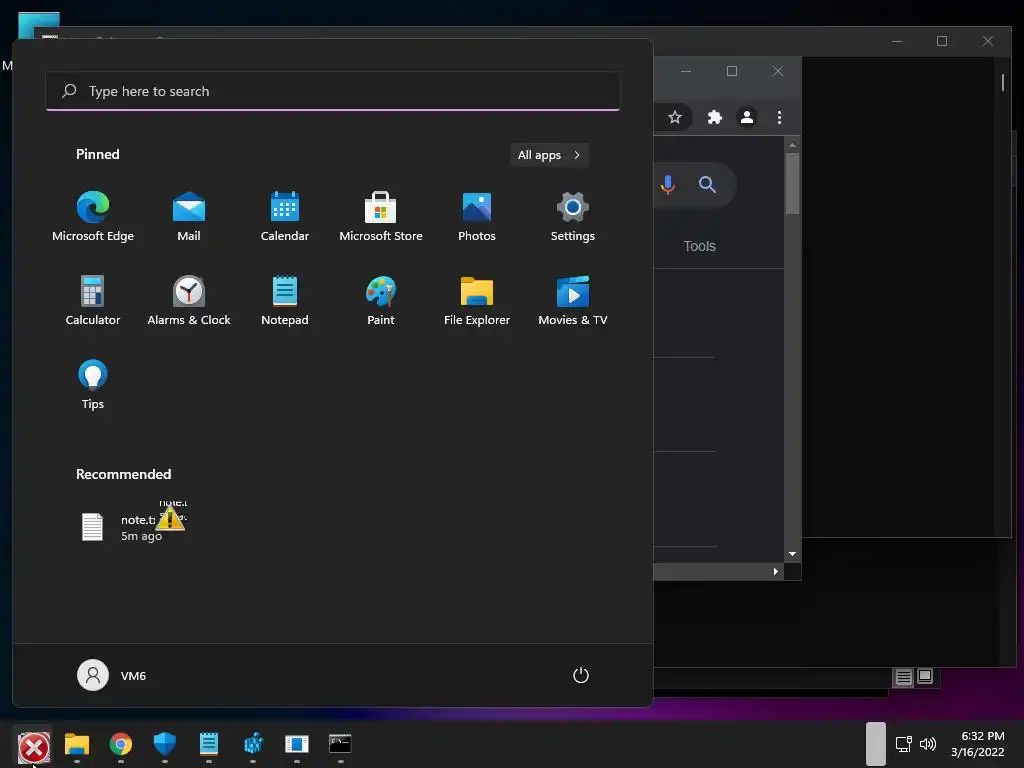This screenshot has width=1024, height=768.
Task: Click the list view icon in back window
Action: coord(903,677)
